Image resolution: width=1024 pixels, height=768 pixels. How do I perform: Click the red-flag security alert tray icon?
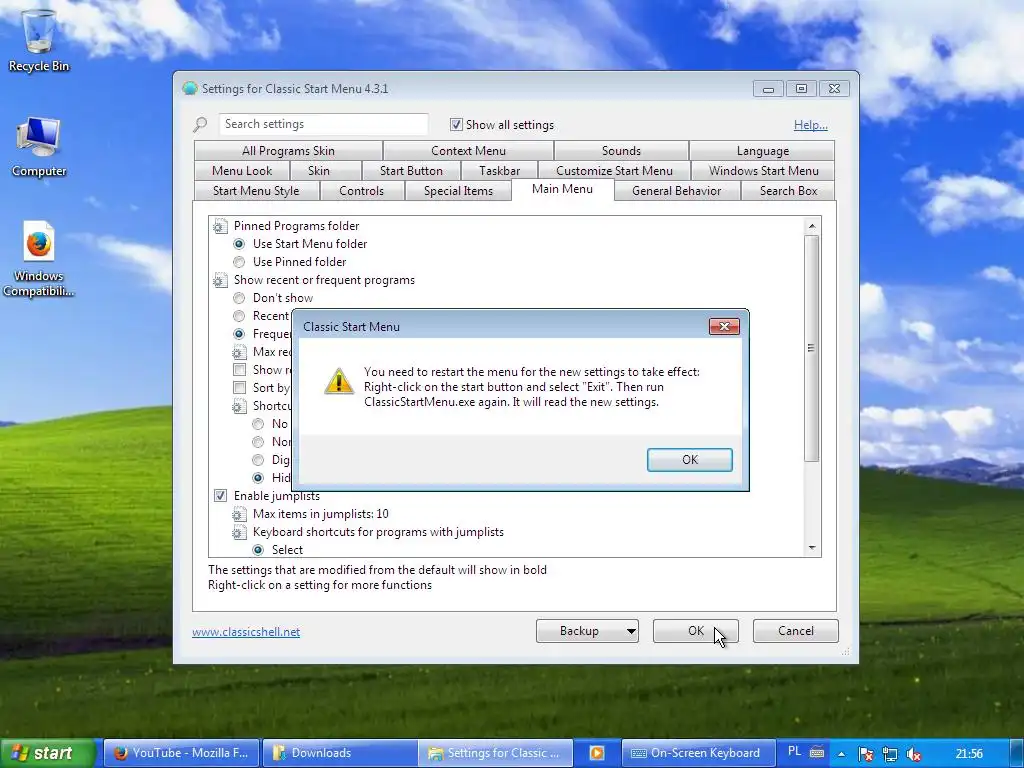866,754
